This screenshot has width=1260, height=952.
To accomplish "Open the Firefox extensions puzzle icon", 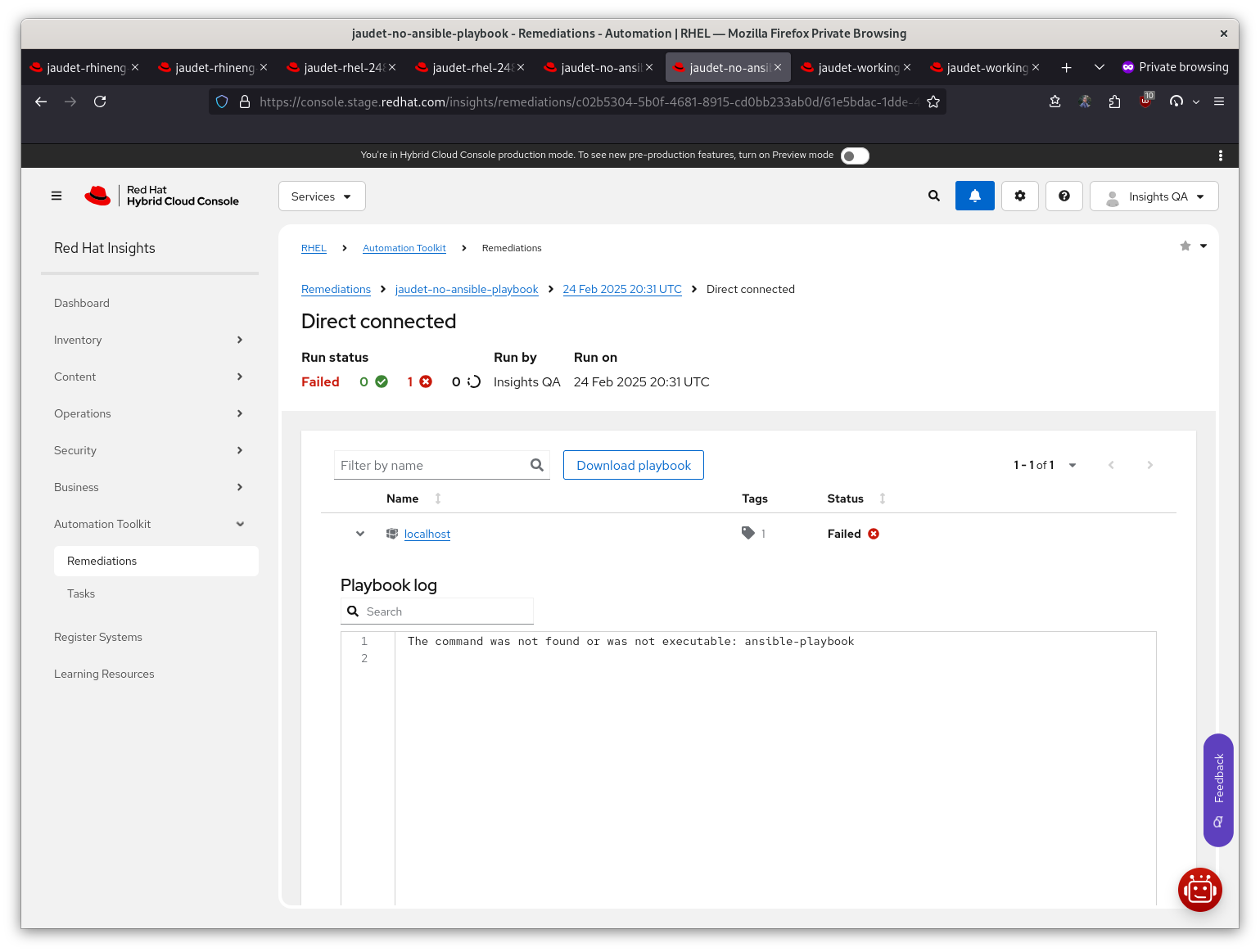I will (1114, 102).
